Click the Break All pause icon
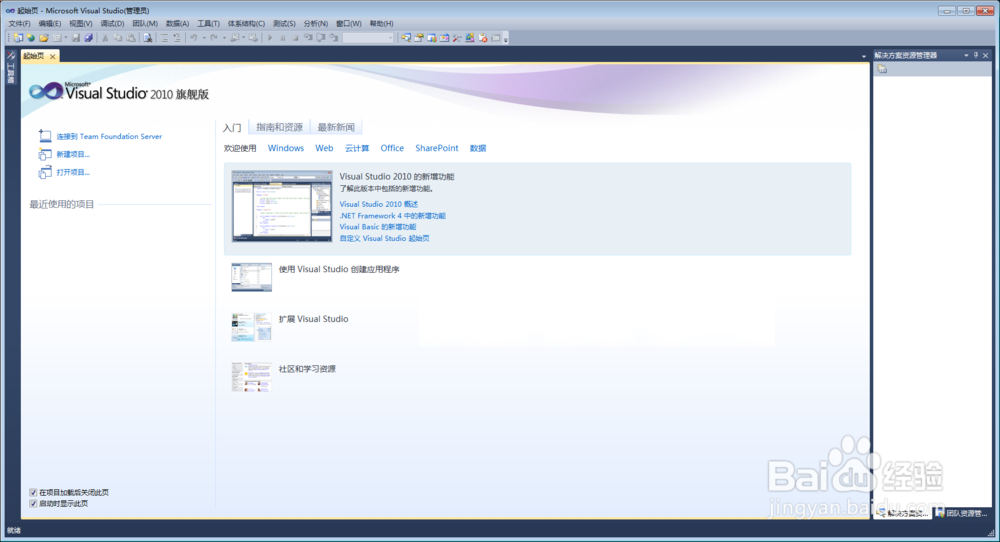This screenshot has width=1000, height=542. [283, 38]
